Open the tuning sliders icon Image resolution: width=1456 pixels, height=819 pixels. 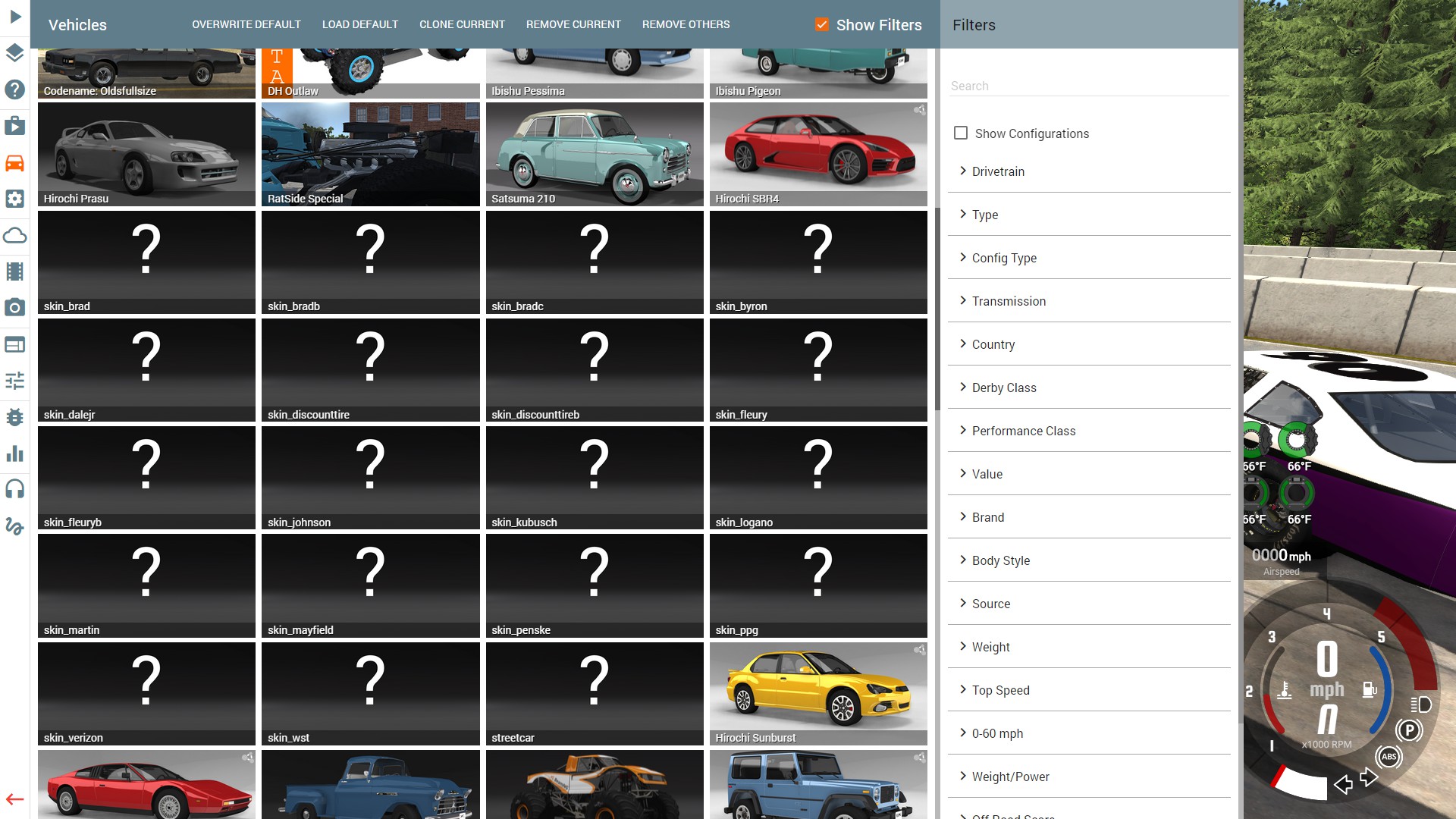(14, 381)
